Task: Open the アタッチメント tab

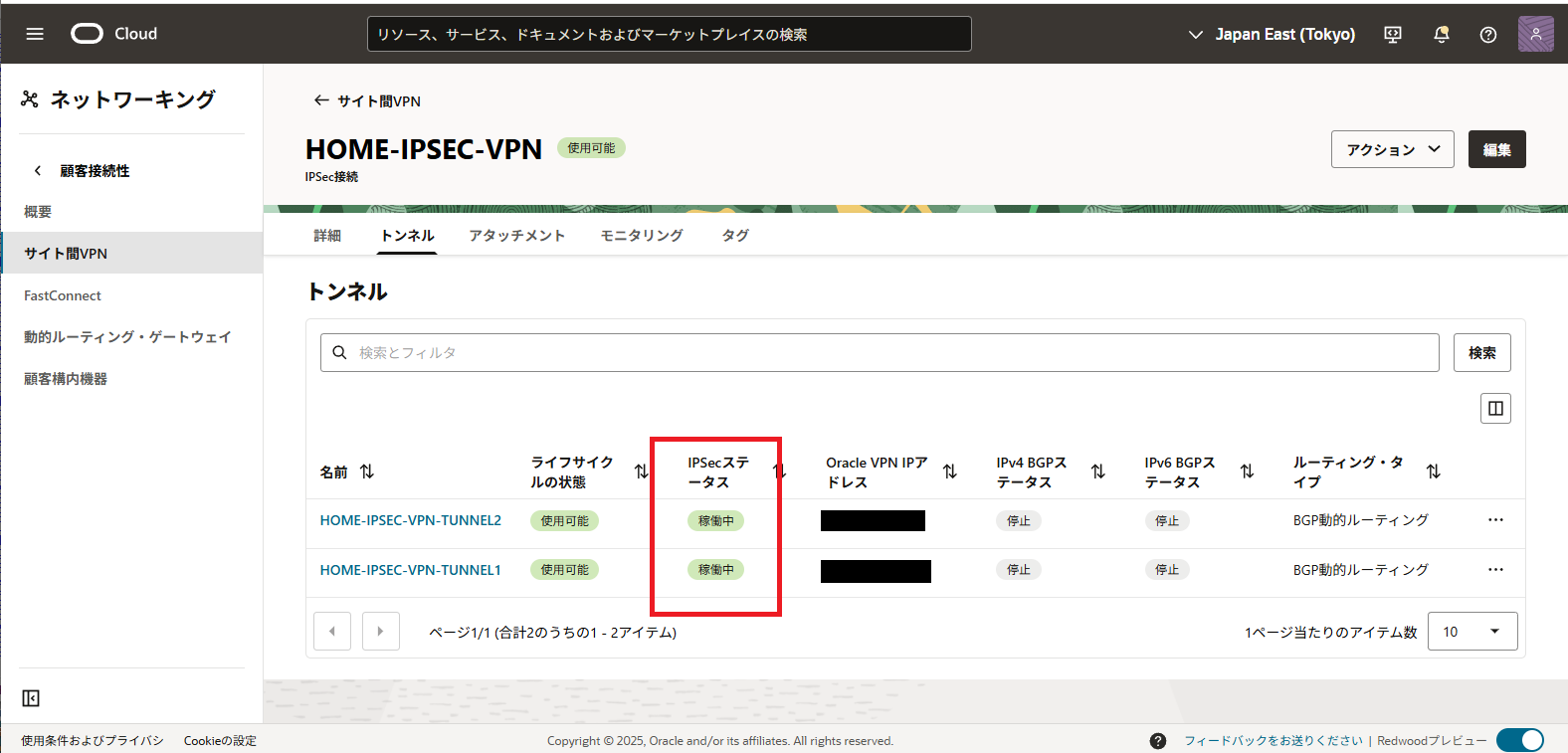Action: point(517,236)
